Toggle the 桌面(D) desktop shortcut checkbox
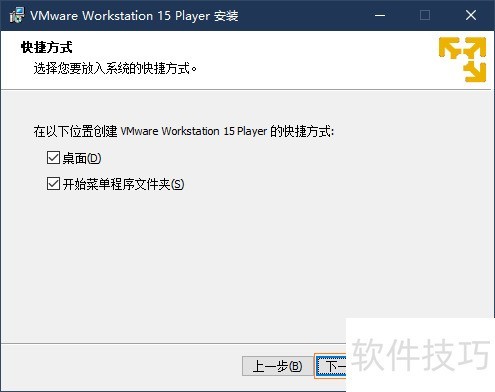This screenshot has height=392, width=495. (x=53, y=158)
